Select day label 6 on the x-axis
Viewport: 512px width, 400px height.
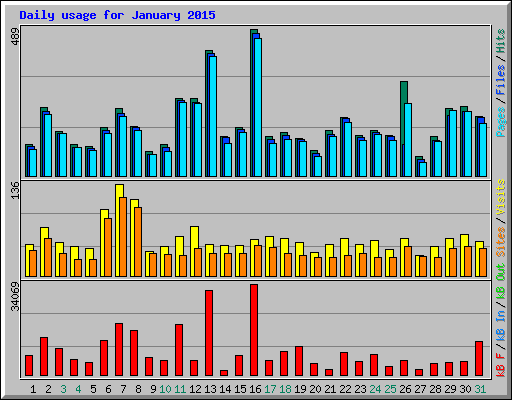tap(108, 389)
